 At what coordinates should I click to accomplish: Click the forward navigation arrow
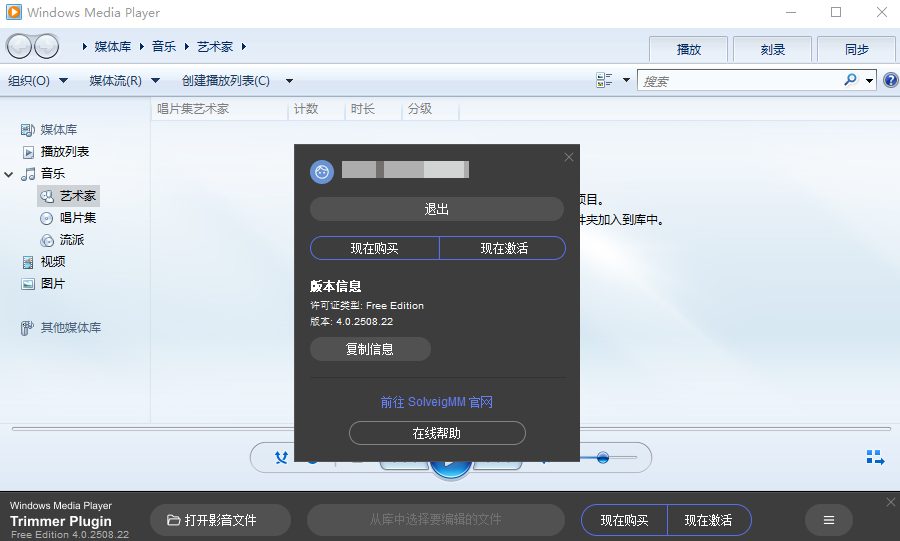coord(46,46)
